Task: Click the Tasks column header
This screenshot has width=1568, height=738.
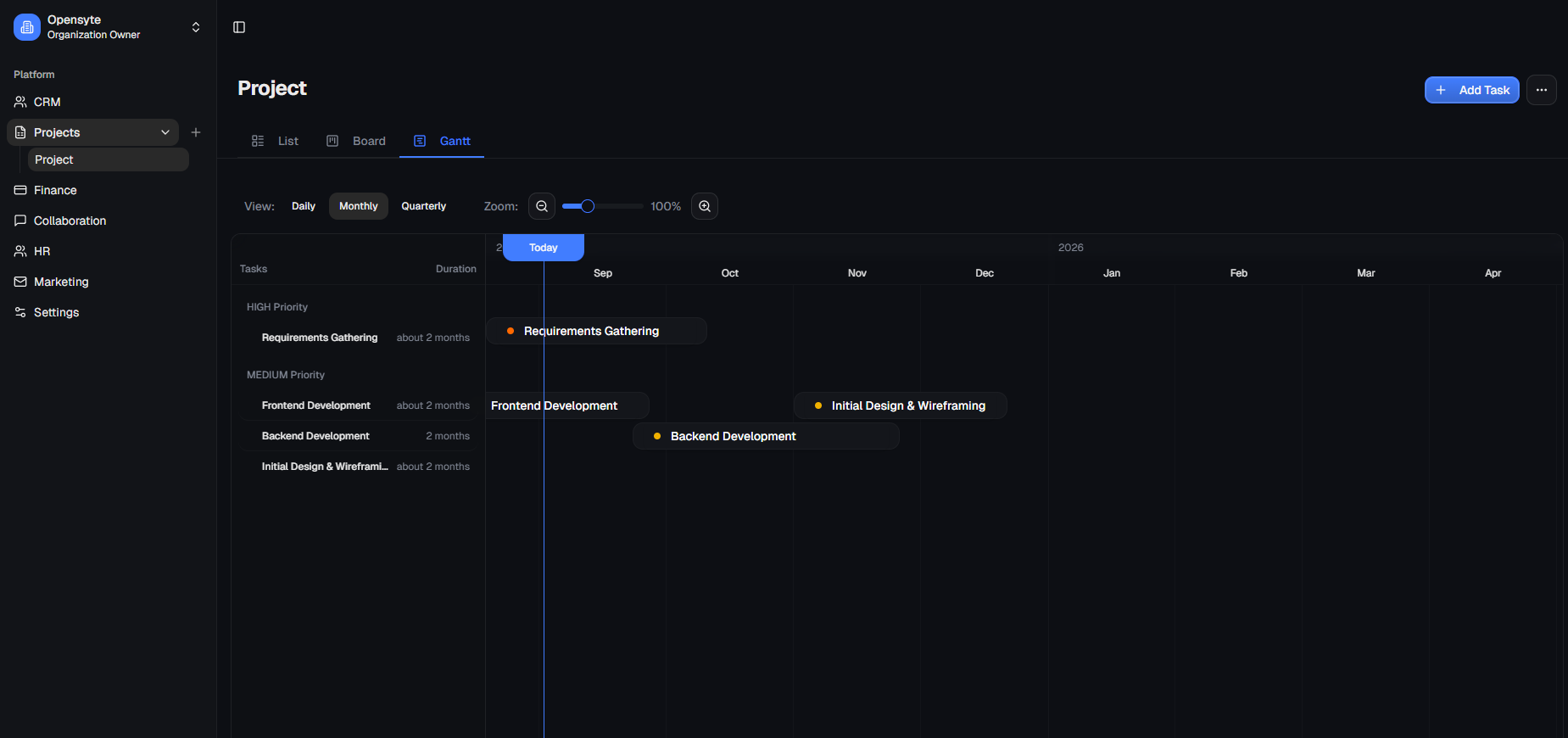Action: click(254, 269)
